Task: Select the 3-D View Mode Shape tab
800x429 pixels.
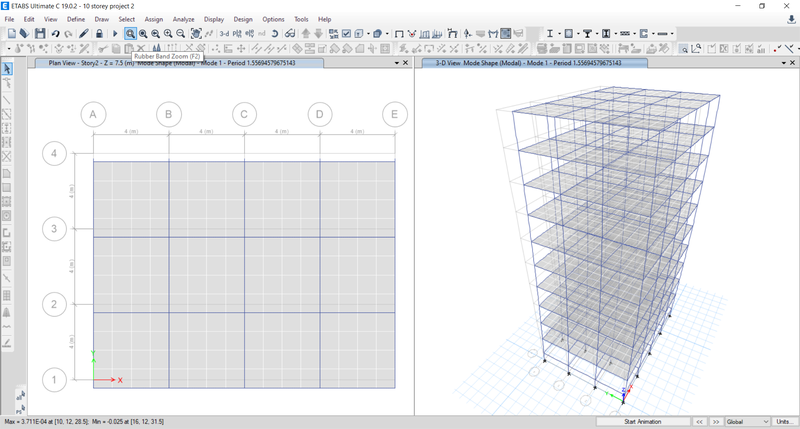Action: 535,63
